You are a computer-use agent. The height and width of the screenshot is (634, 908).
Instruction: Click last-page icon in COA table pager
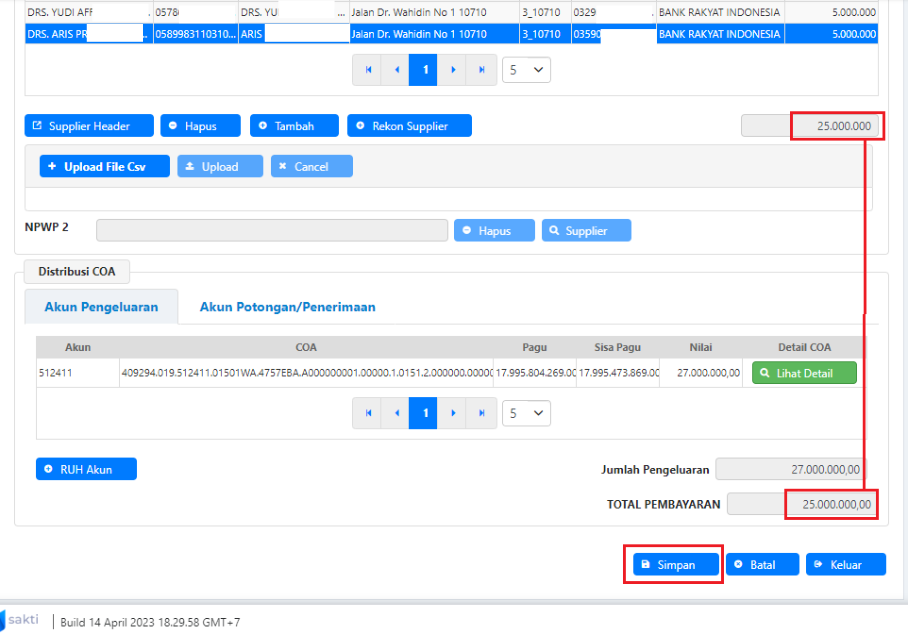pos(481,412)
